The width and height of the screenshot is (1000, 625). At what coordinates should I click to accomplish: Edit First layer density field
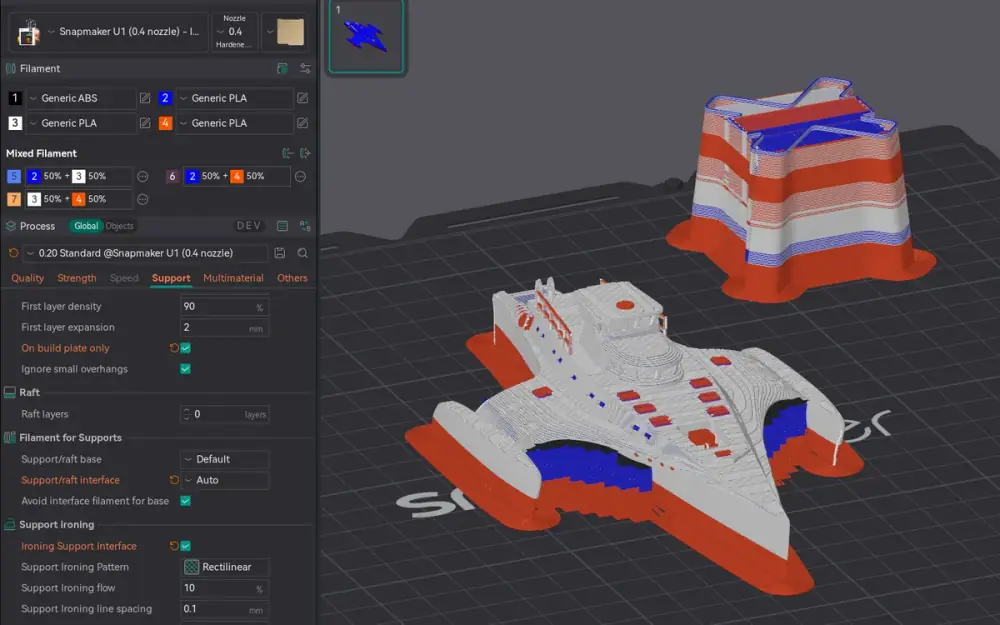point(224,307)
